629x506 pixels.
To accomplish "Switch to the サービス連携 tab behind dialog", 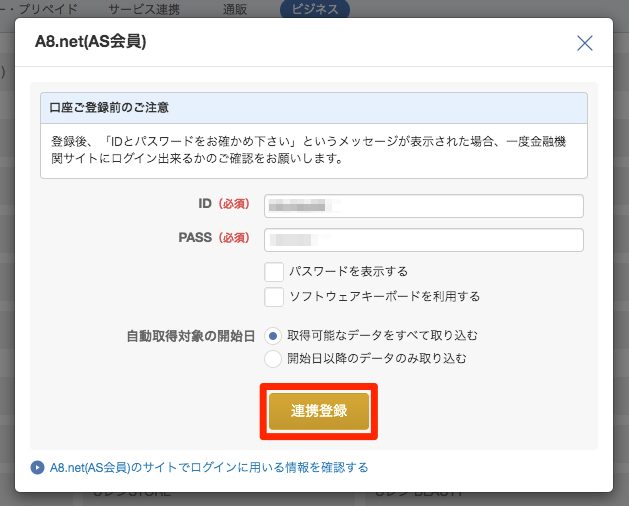I will [144, 9].
